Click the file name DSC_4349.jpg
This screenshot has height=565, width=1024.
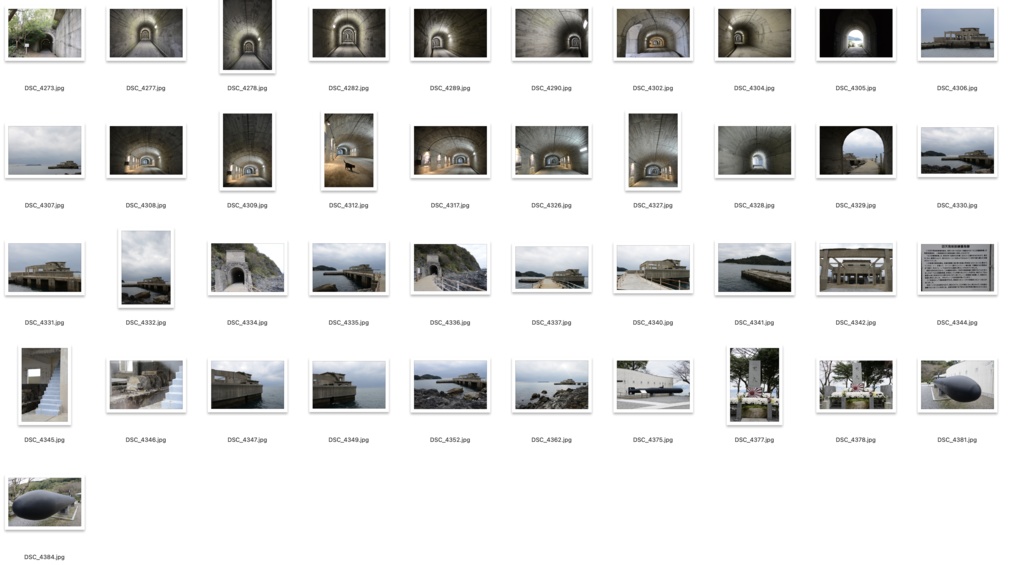tap(349, 440)
